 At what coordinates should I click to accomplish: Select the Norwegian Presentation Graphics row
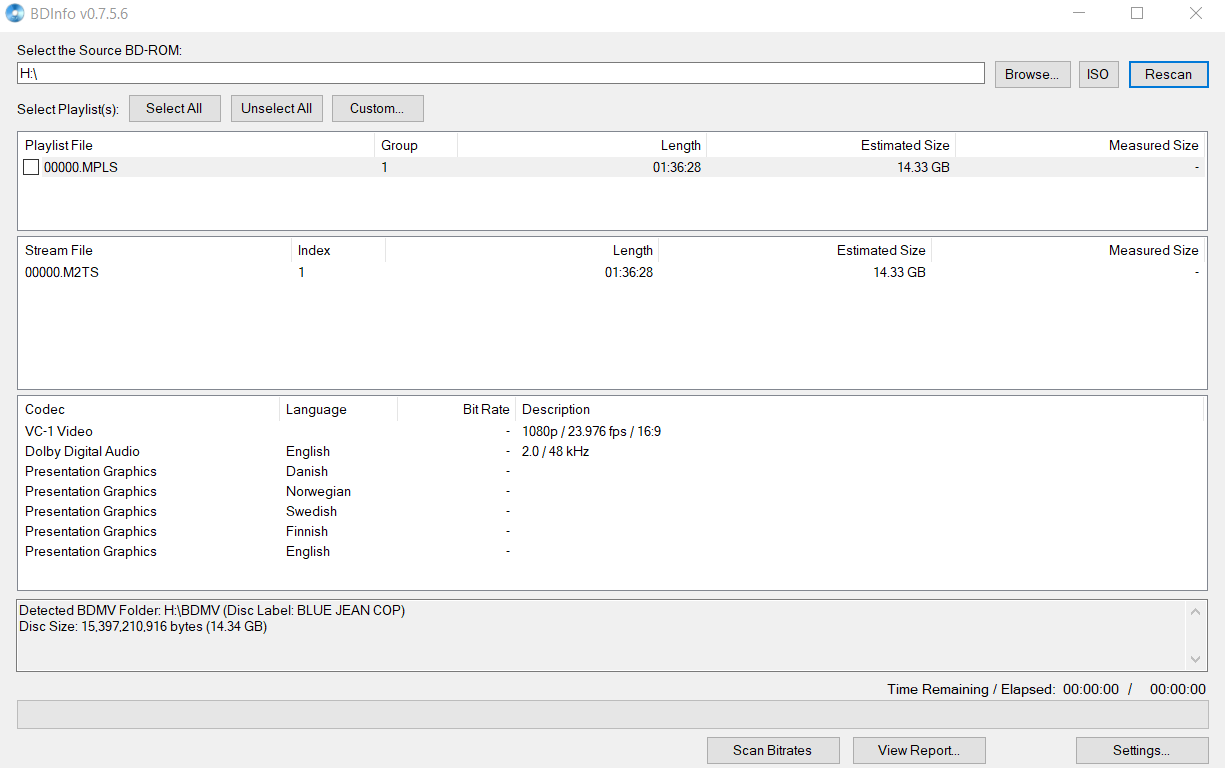click(612, 492)
